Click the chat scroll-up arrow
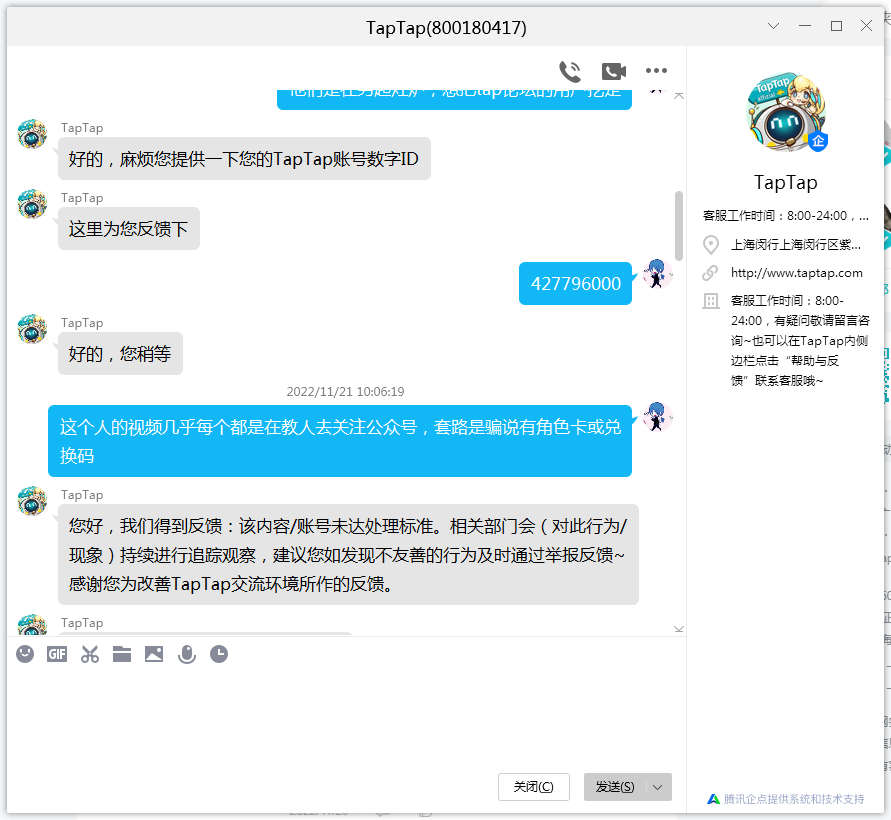Image resolution: width=891 pixels, height=820 pixels. (678, 96)
